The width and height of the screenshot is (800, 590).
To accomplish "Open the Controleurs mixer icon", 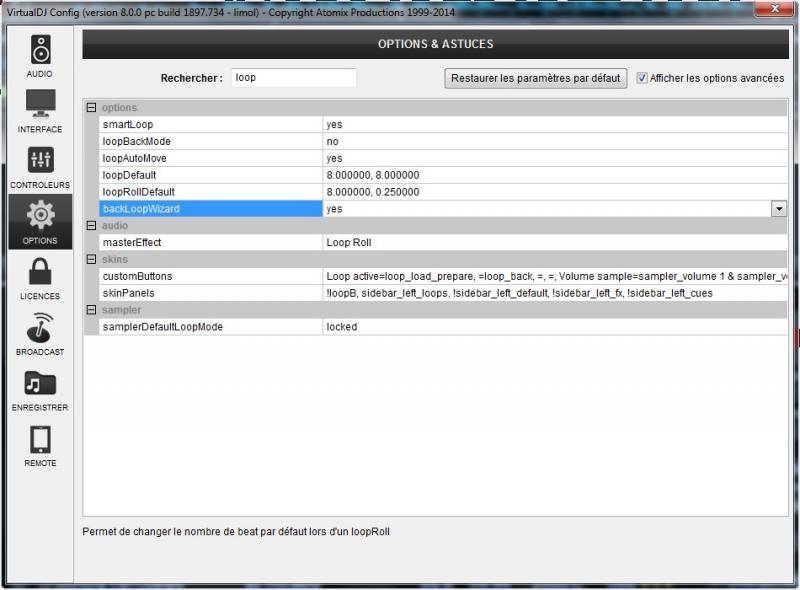I will coord(40,160).
